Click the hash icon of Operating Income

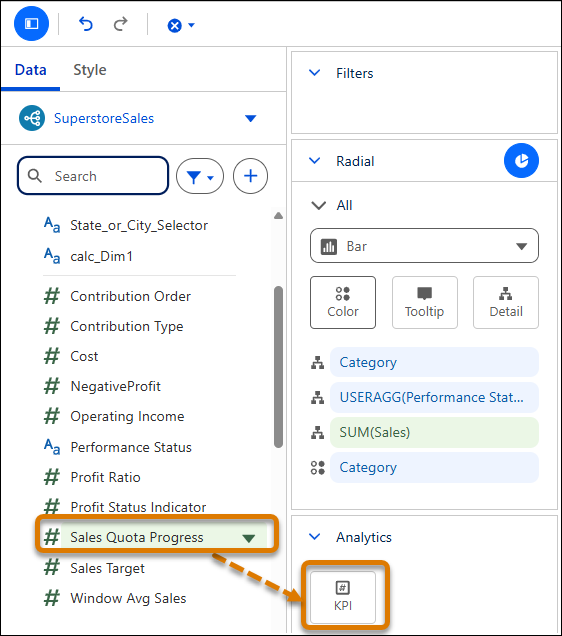coord(51,416)
